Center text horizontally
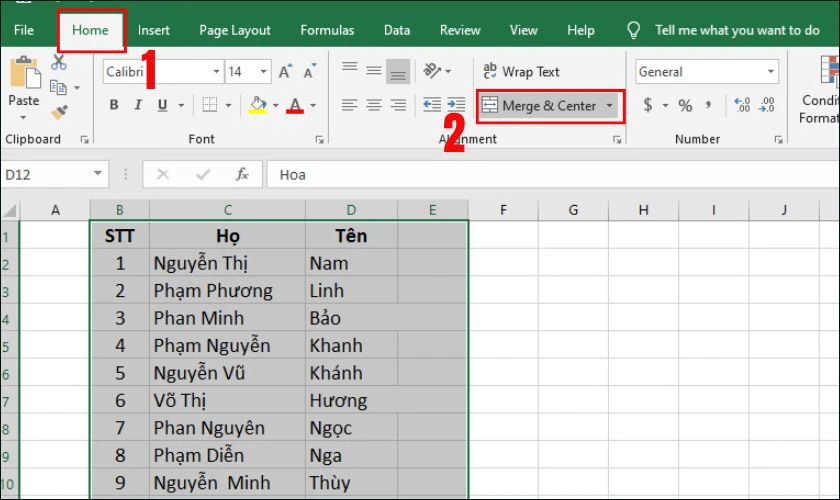The image size is (840, 500). point(374,105)
